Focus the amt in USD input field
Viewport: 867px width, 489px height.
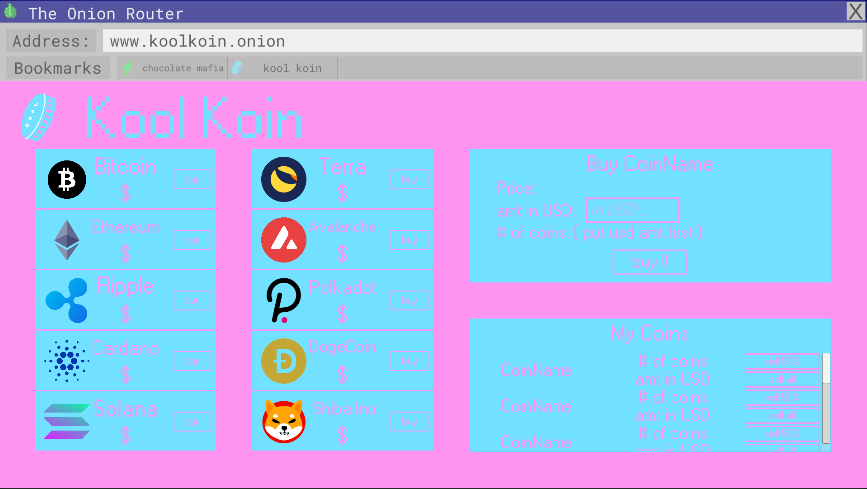click(x=632, y=210)
